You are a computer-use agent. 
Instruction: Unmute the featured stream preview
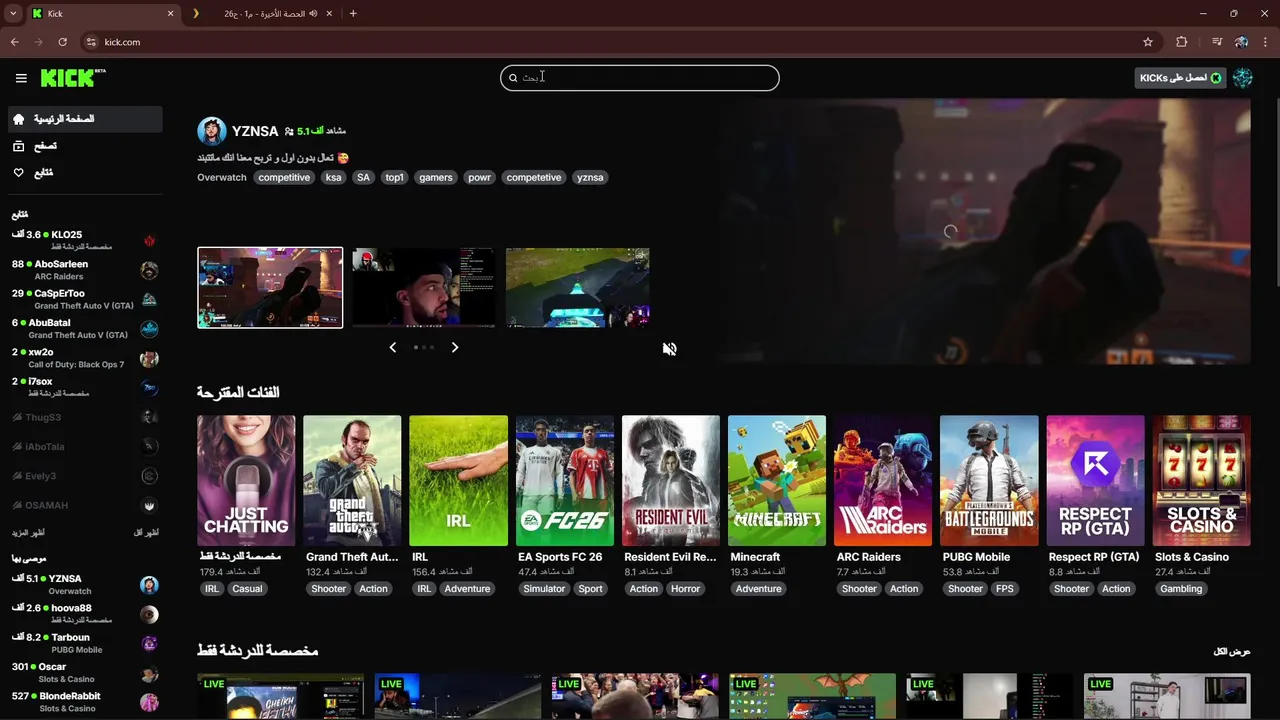(x=669, y=348)
